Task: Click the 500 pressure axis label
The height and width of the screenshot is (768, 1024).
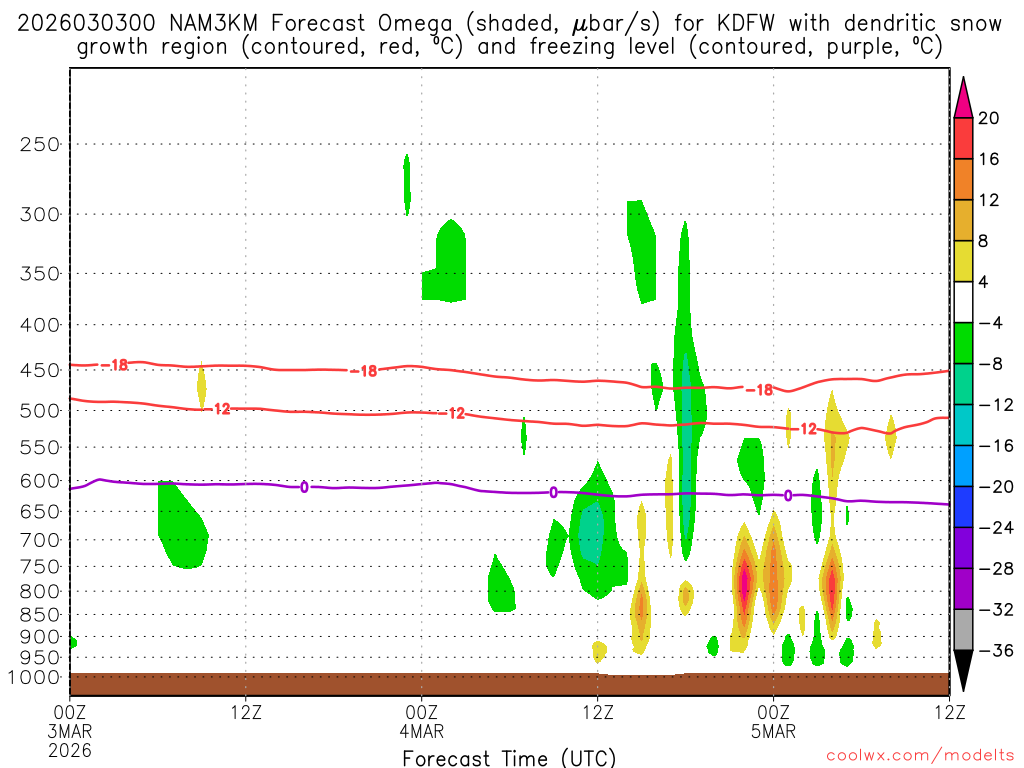Action: pyautogui.click(x=40, y=411)
